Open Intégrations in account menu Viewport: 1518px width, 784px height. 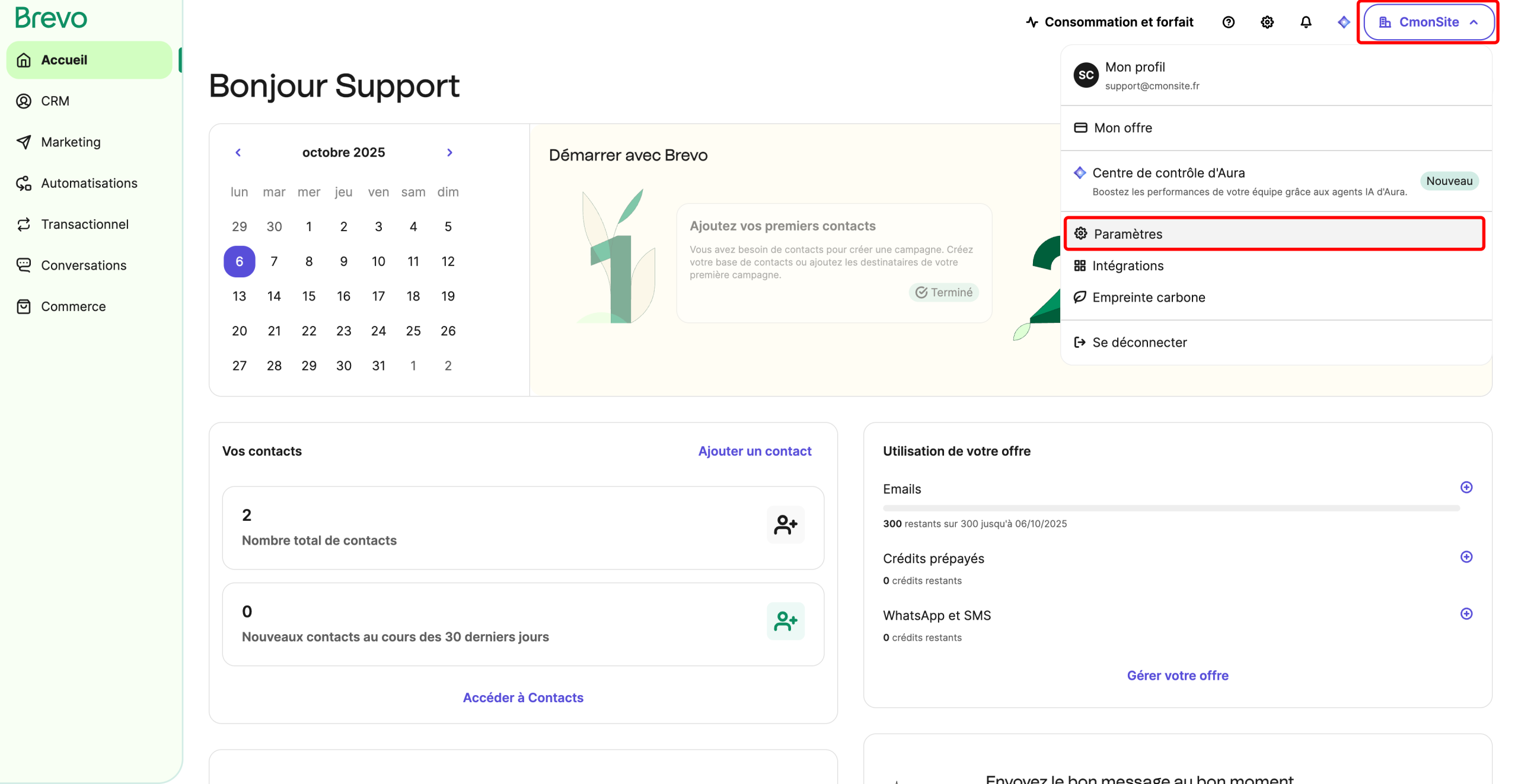pyautogui.click(x=1127, y=266)
